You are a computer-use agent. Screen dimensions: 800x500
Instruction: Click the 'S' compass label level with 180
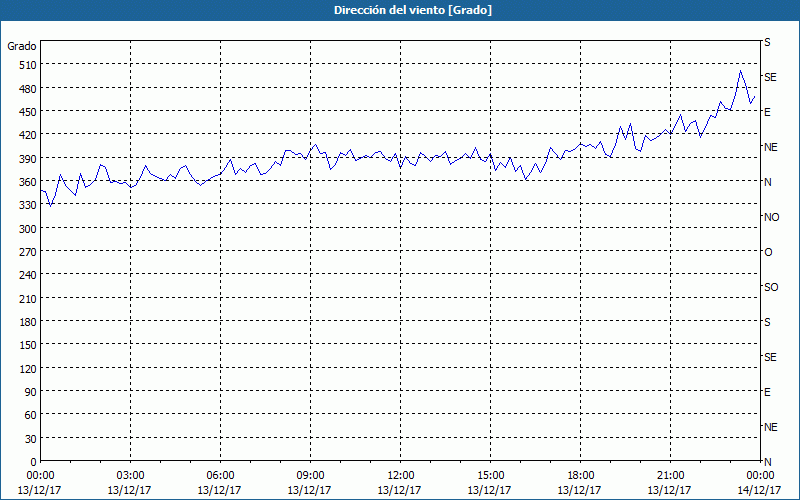coord(767,322)
